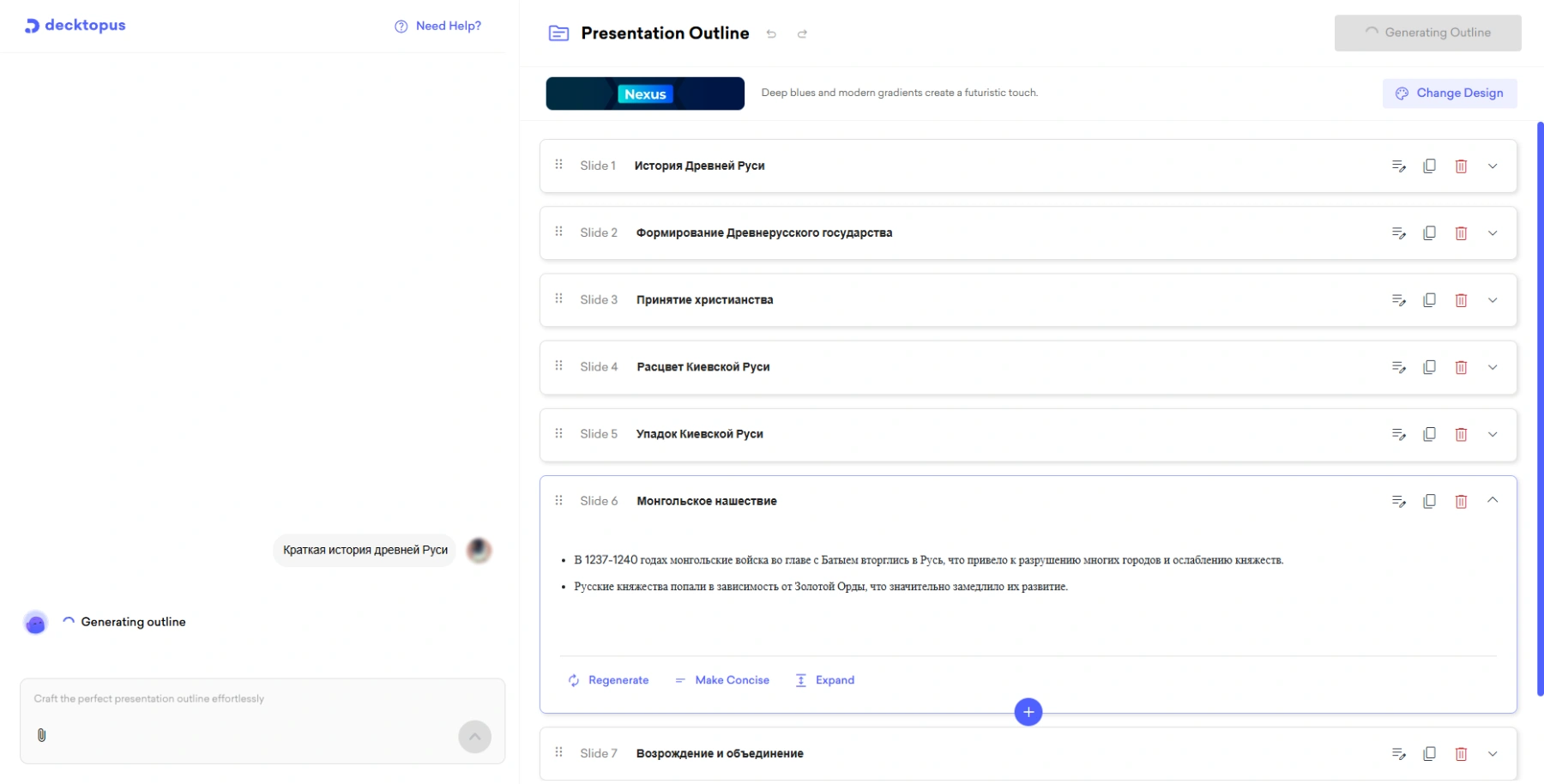Expand Slide 1 История Древней Руси
This screenshot has height=784, width=1544.
pyautogui.click(x=1493, y=166)
